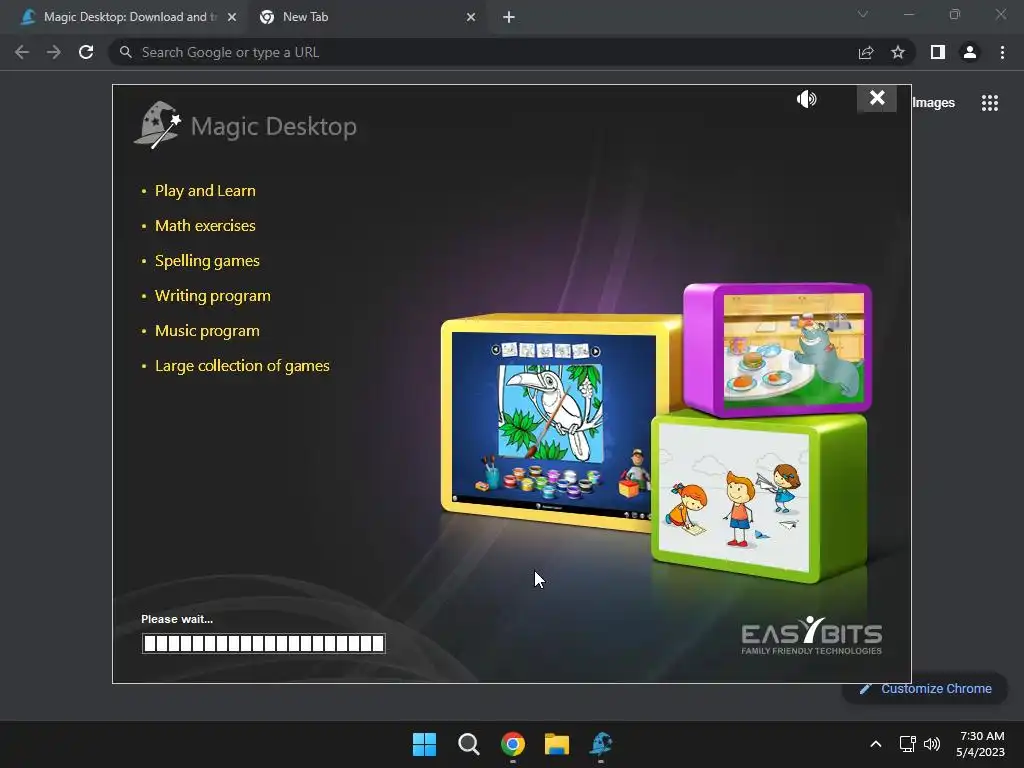Bookmark this tab with the star icon
The width and height of the screenshot is (1024, 768).
898,52
